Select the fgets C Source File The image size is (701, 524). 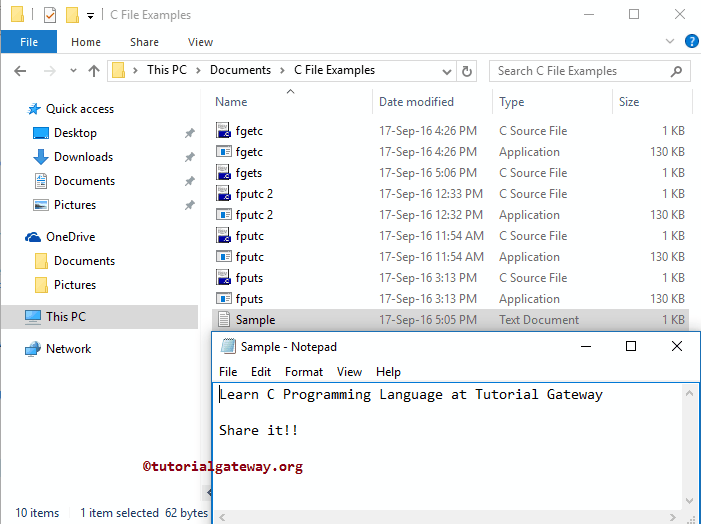point(450,173)
